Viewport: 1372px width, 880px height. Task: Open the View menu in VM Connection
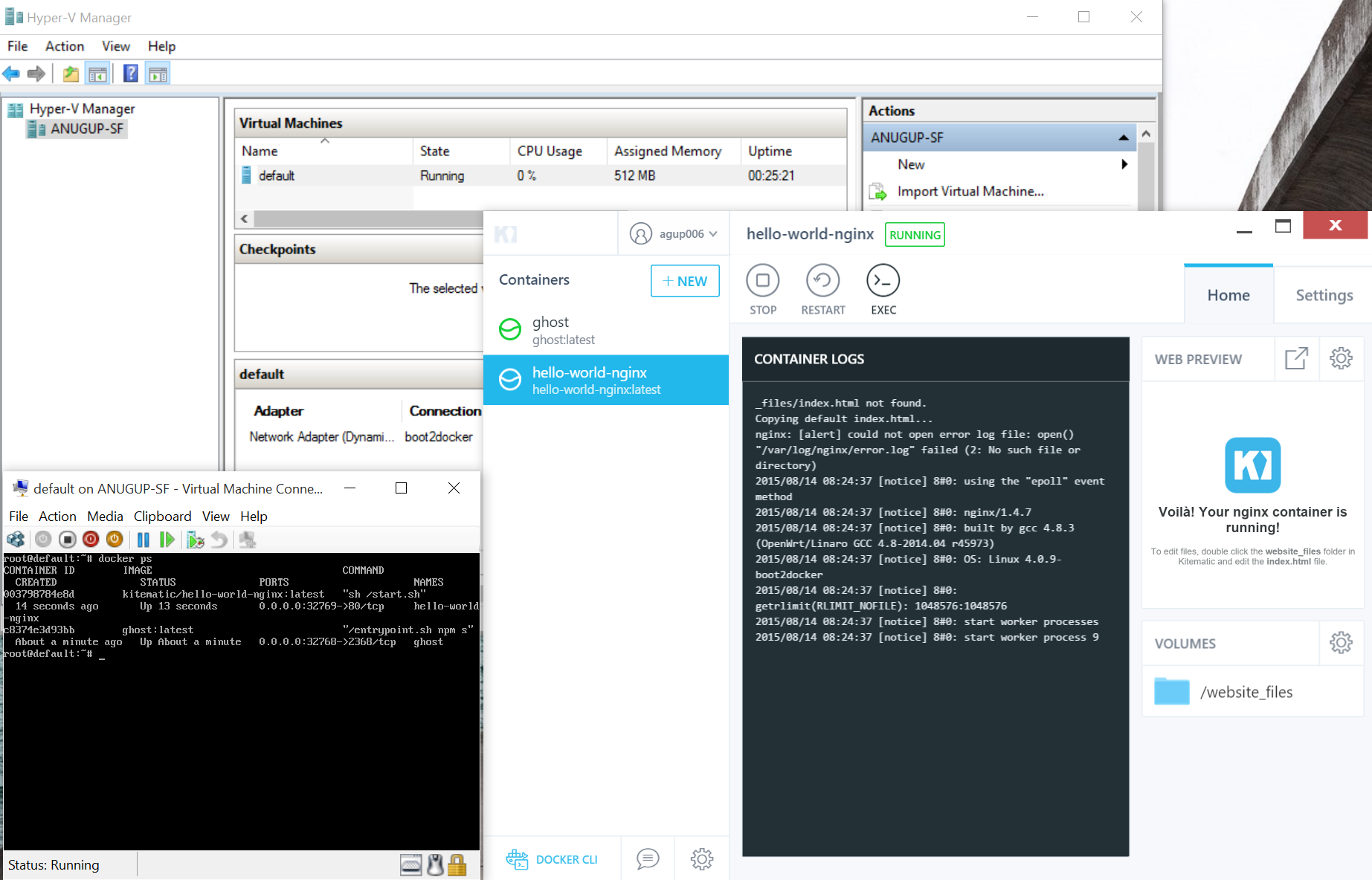click(x=216, y=516)
